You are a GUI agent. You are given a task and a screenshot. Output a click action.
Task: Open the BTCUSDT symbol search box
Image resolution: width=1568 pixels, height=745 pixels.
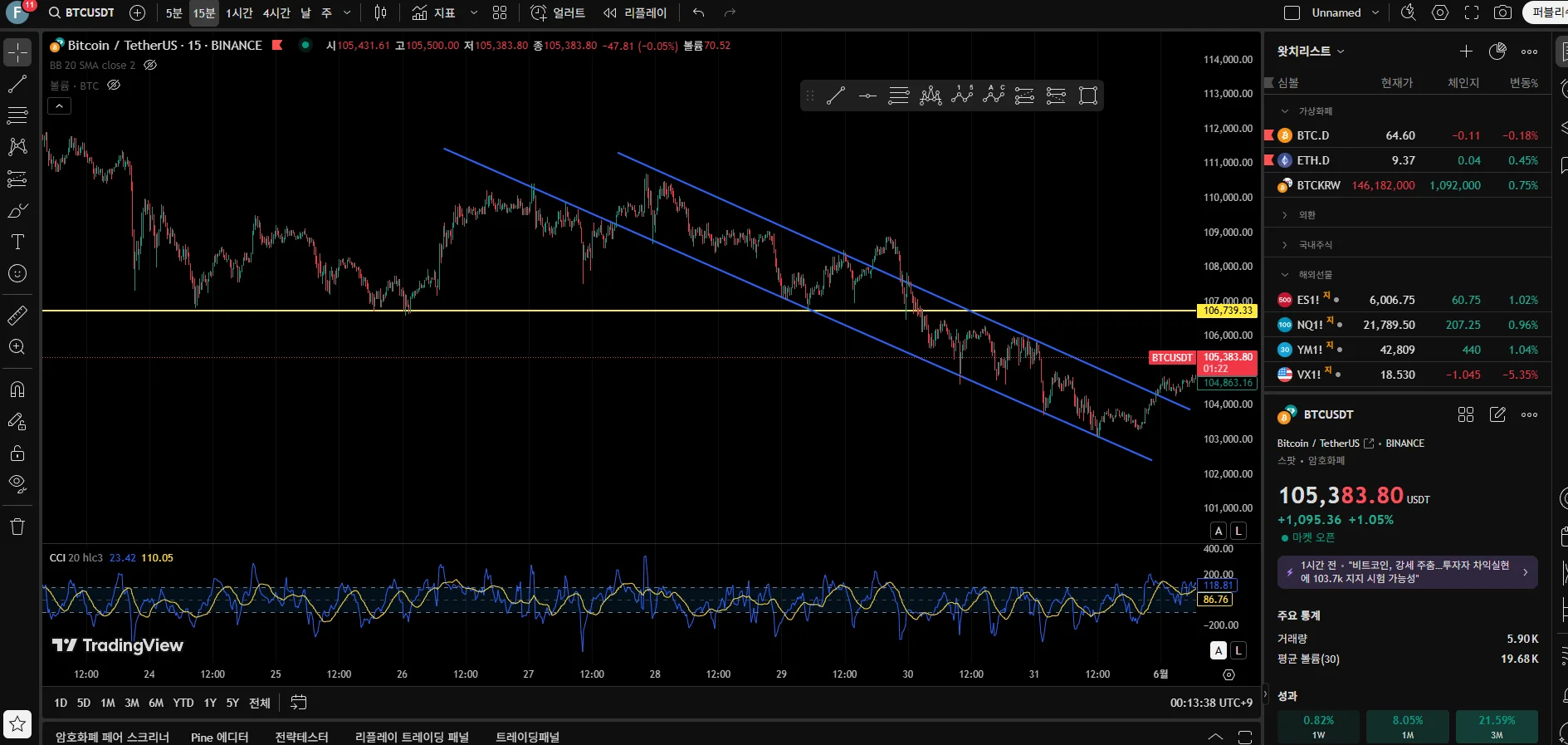(x=81, y=13)
